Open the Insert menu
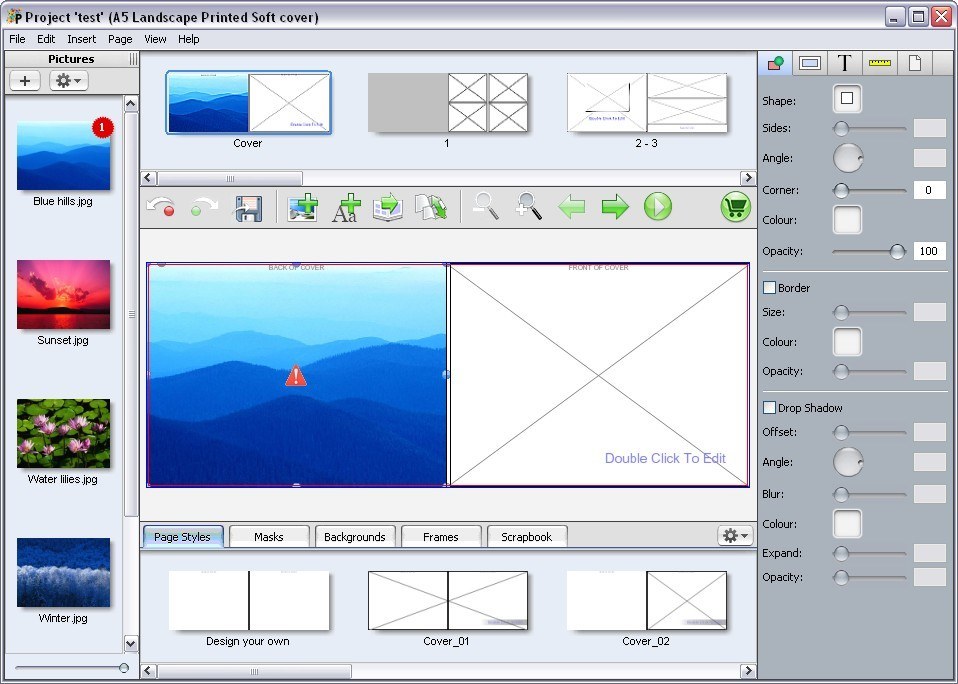 (x=82, y=39)
